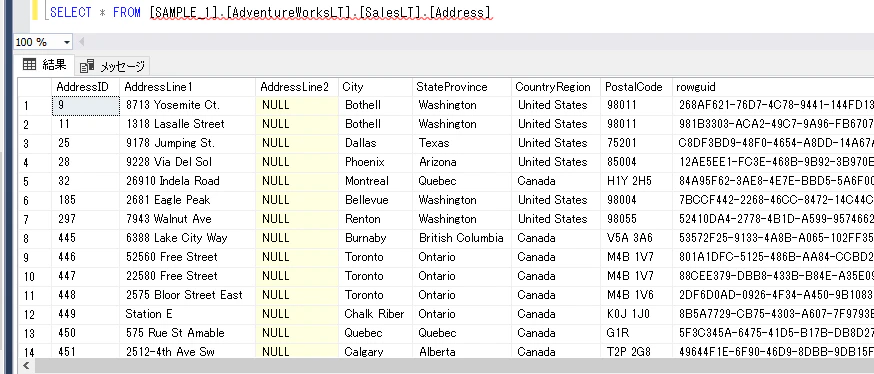Click the SELECT query text in editor
The width and height of the screenshot is (874, 374).
[271, 12]
